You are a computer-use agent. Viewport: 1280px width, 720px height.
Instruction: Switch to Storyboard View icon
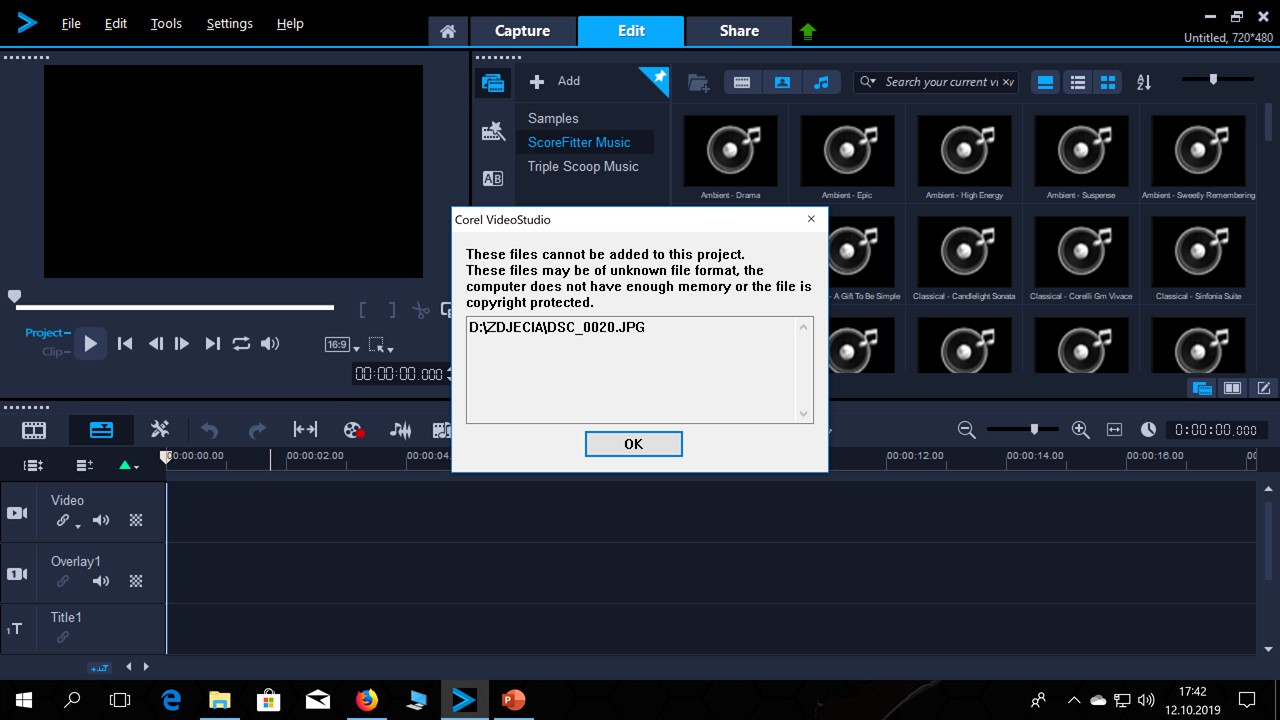coord(34,430)
